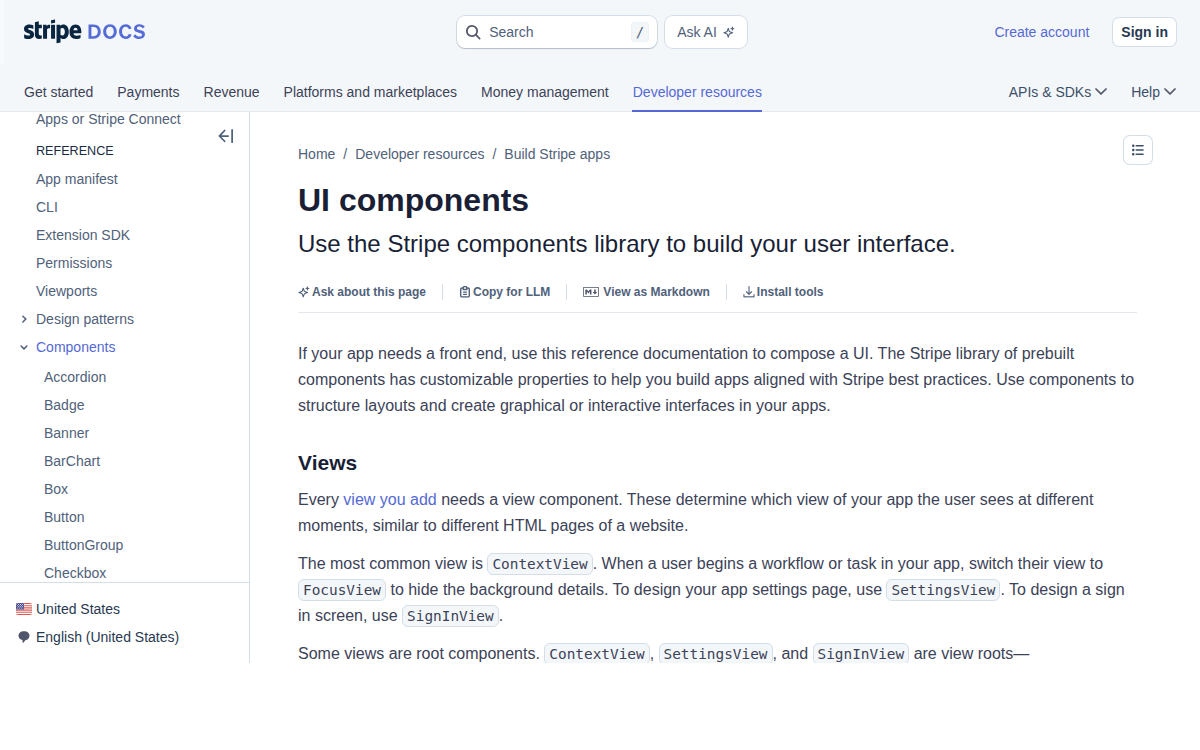This screenshot has height=750, width=1200.
Task: Open Viewports sidebar item
Action: pyautogui.click(x=67, y=291)
